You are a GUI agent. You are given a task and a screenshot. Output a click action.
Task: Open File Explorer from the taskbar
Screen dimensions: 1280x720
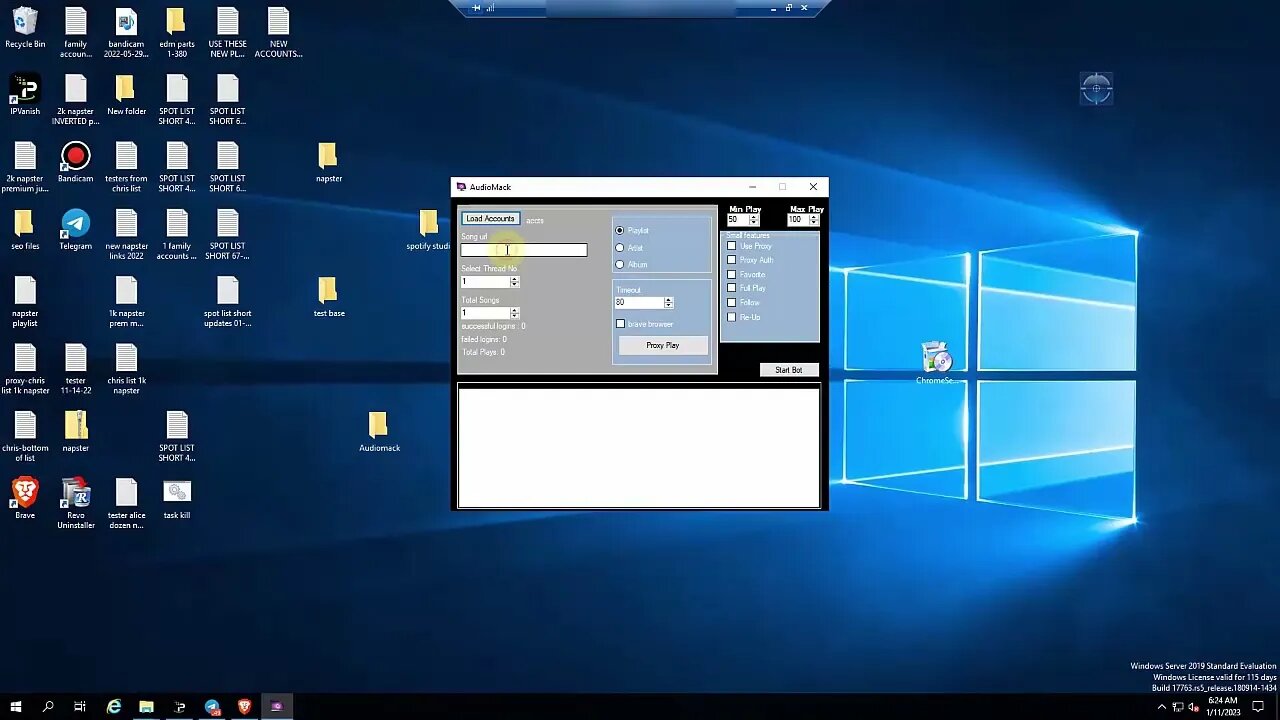pos(146,707)
